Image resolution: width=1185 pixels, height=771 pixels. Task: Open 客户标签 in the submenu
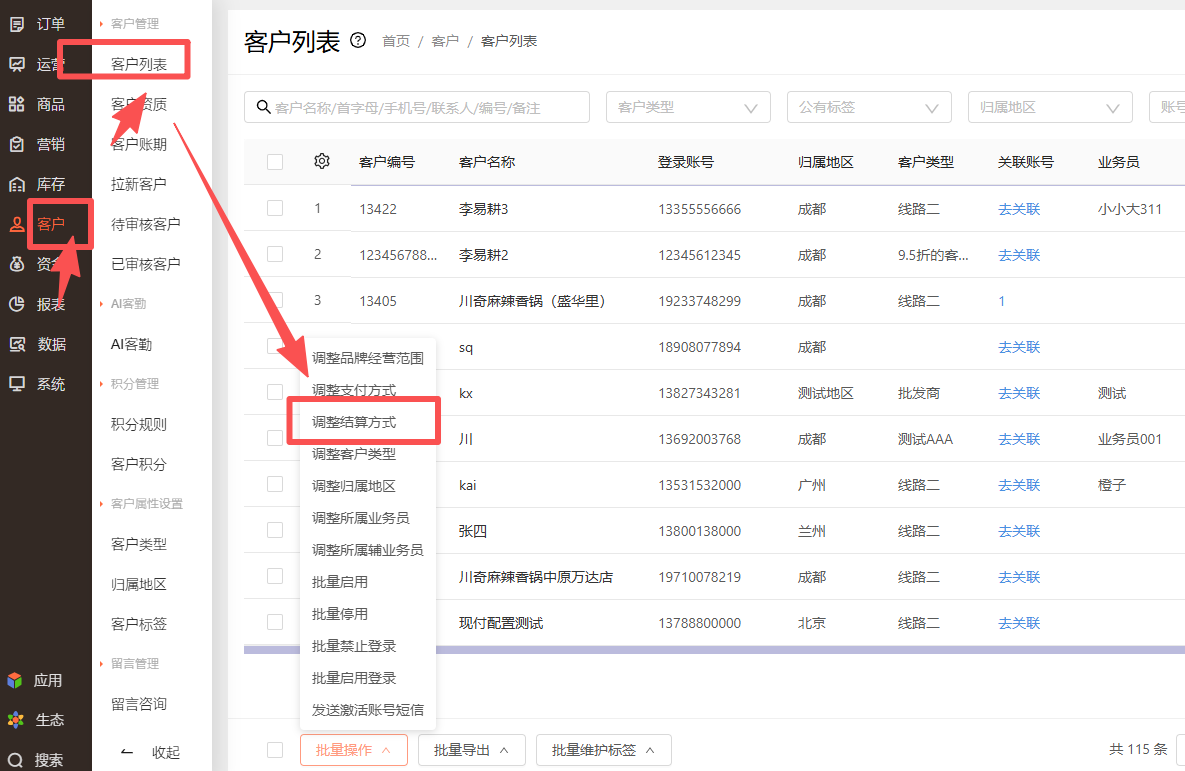pos(138,624)
